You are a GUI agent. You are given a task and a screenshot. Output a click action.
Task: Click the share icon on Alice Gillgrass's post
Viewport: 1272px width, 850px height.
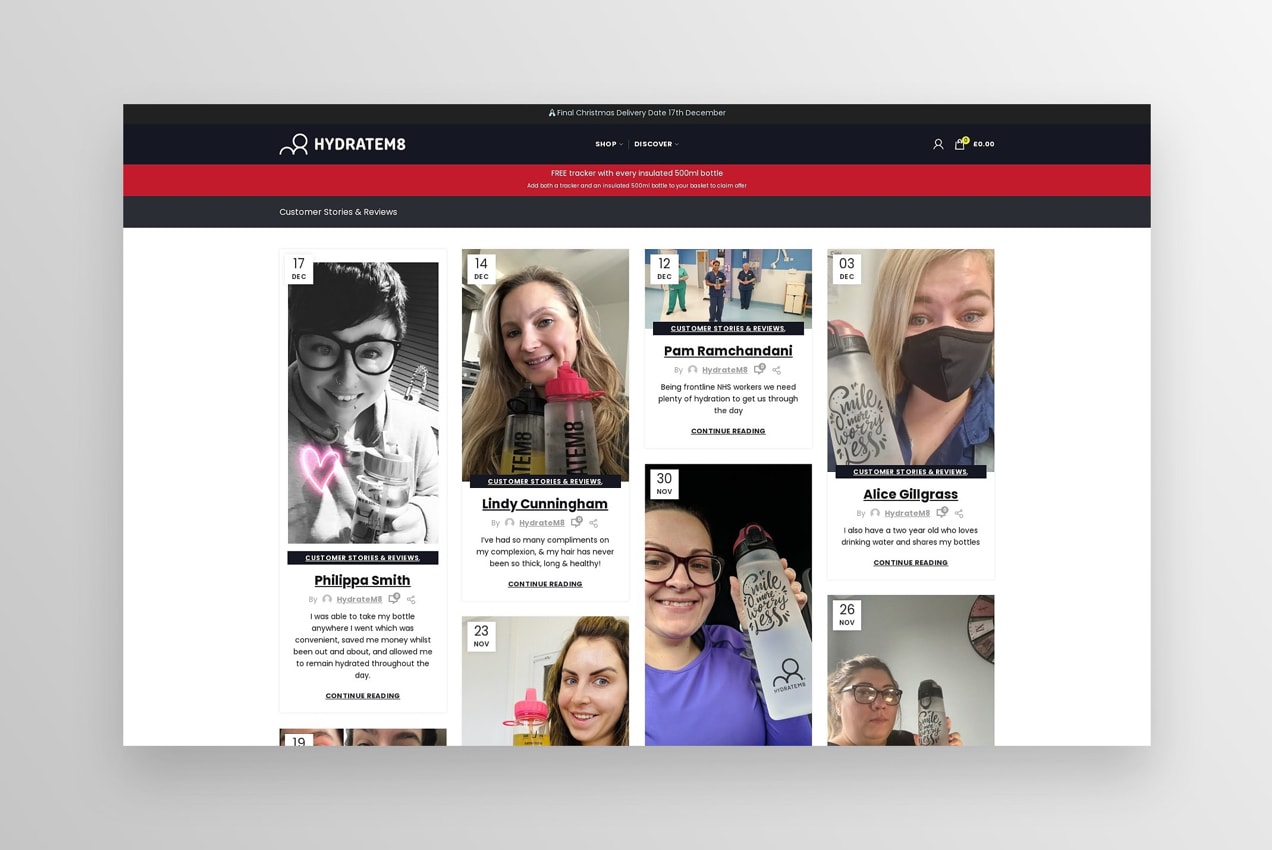click(x=958, y=513)
